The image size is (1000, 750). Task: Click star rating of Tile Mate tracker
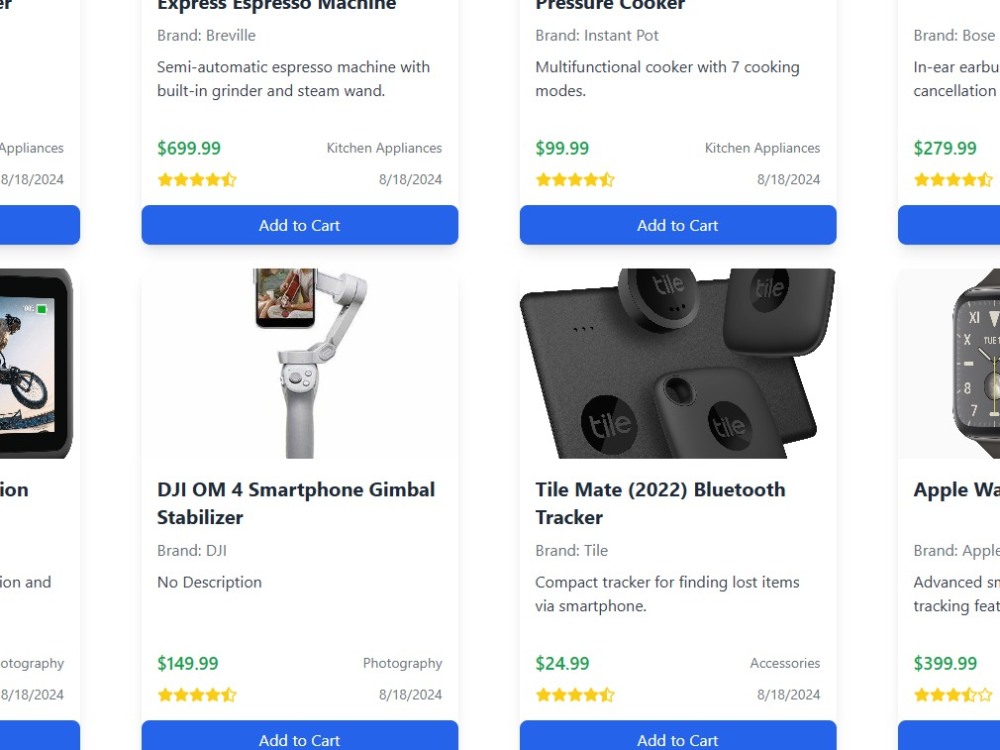click(x=575, y=695)
